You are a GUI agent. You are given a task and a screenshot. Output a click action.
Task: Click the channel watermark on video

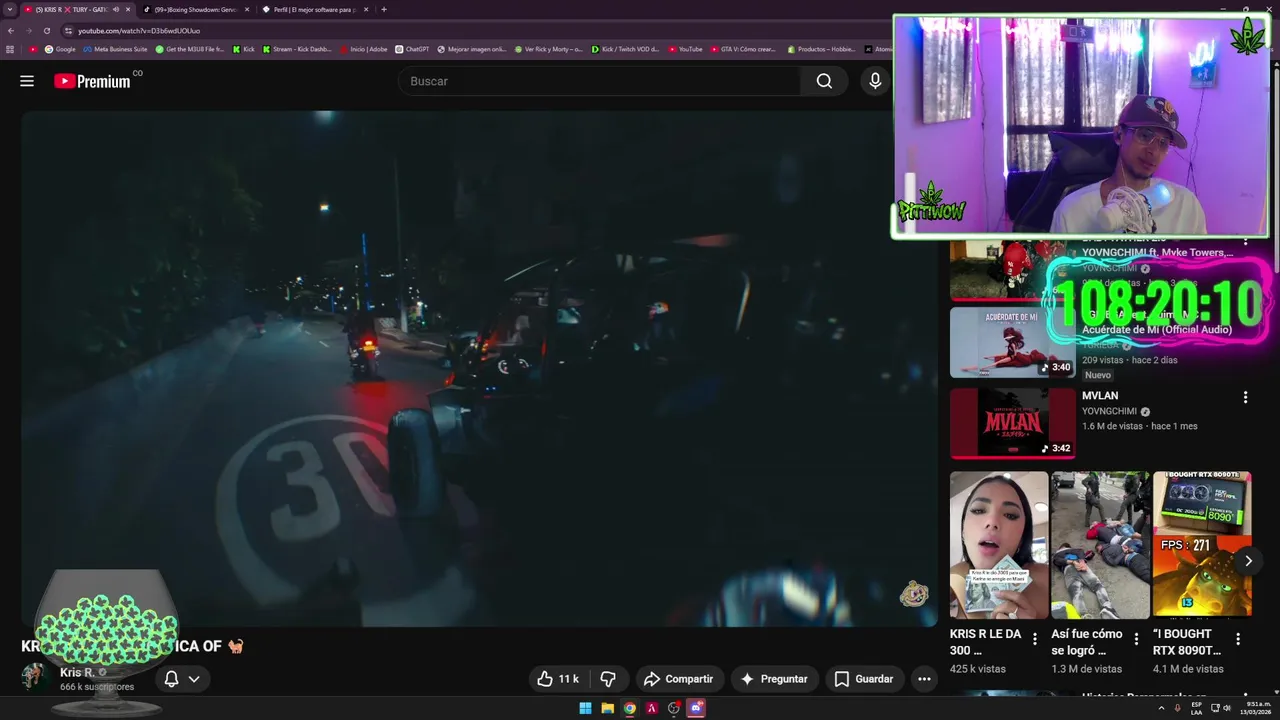click(914, 594)
